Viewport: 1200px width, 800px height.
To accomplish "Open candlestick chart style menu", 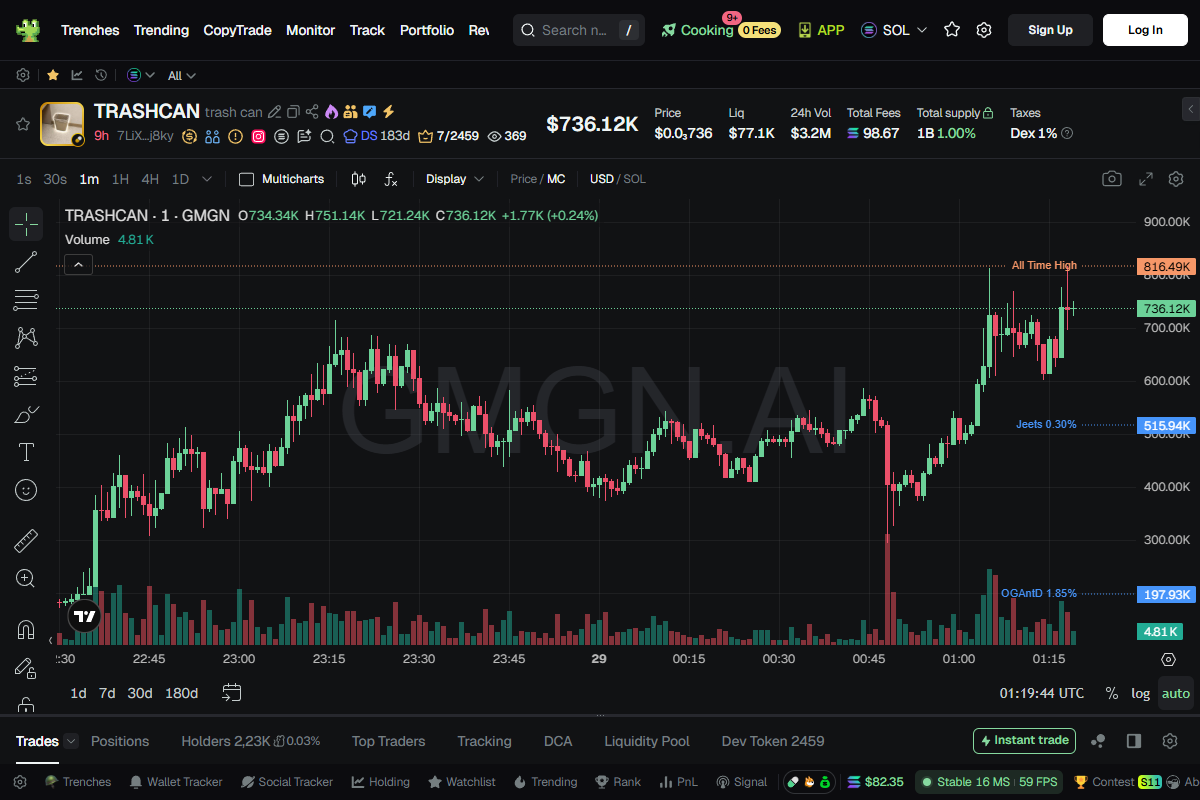I will 359,179.
